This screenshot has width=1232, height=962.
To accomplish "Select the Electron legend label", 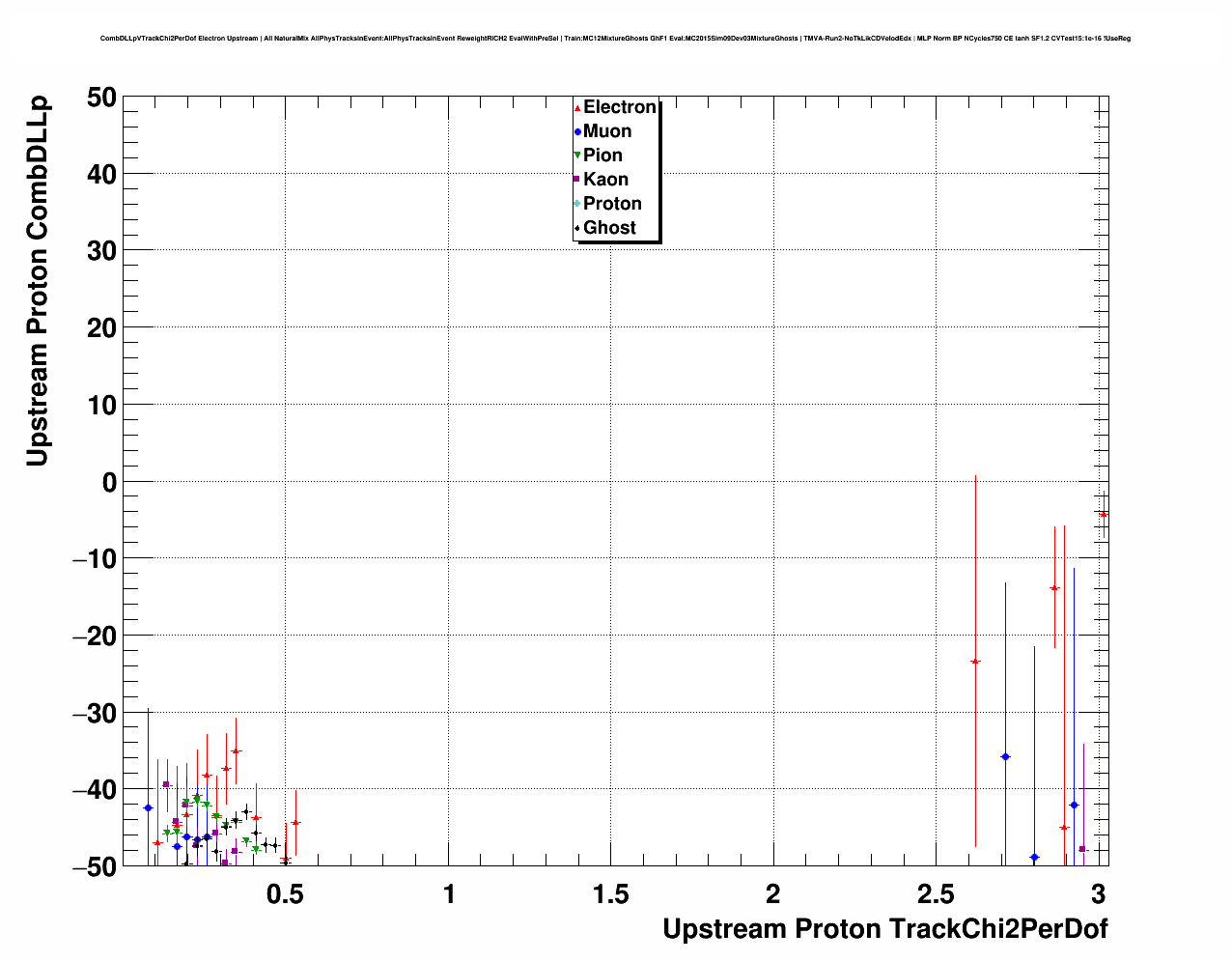I will 619,107.
